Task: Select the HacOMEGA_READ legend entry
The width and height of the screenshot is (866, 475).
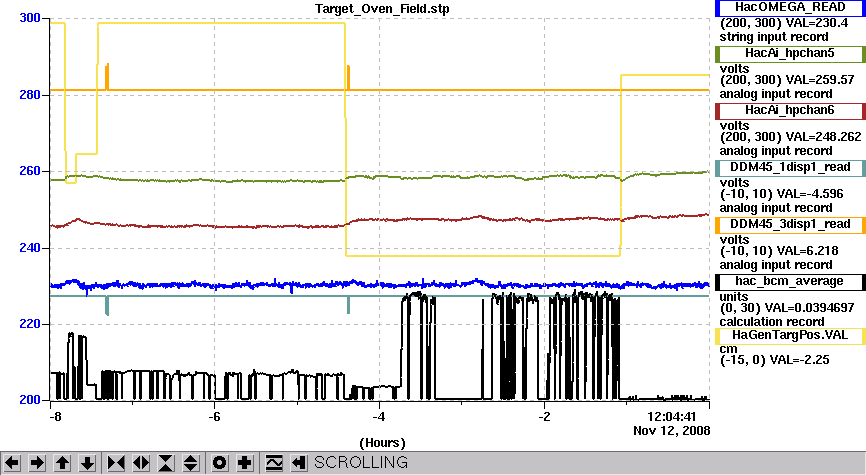Action: [x=790, y=8]
